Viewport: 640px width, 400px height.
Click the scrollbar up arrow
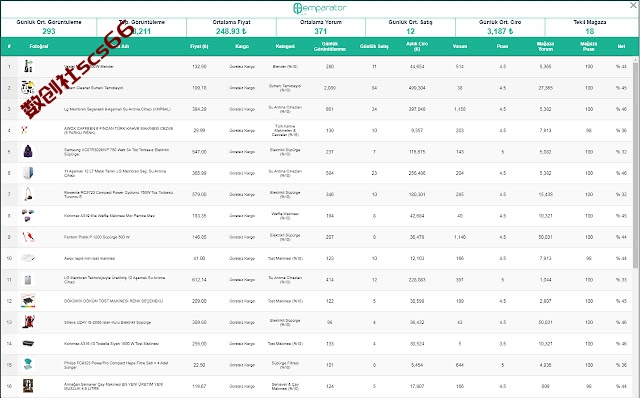[636, 60]
